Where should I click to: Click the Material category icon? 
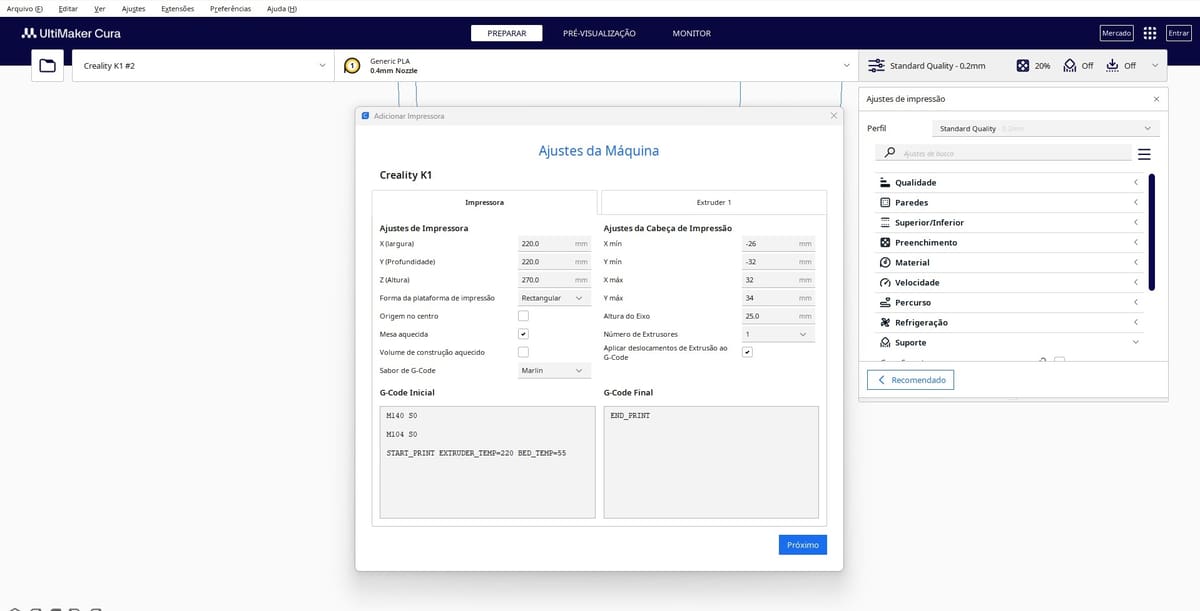point(885,263)
